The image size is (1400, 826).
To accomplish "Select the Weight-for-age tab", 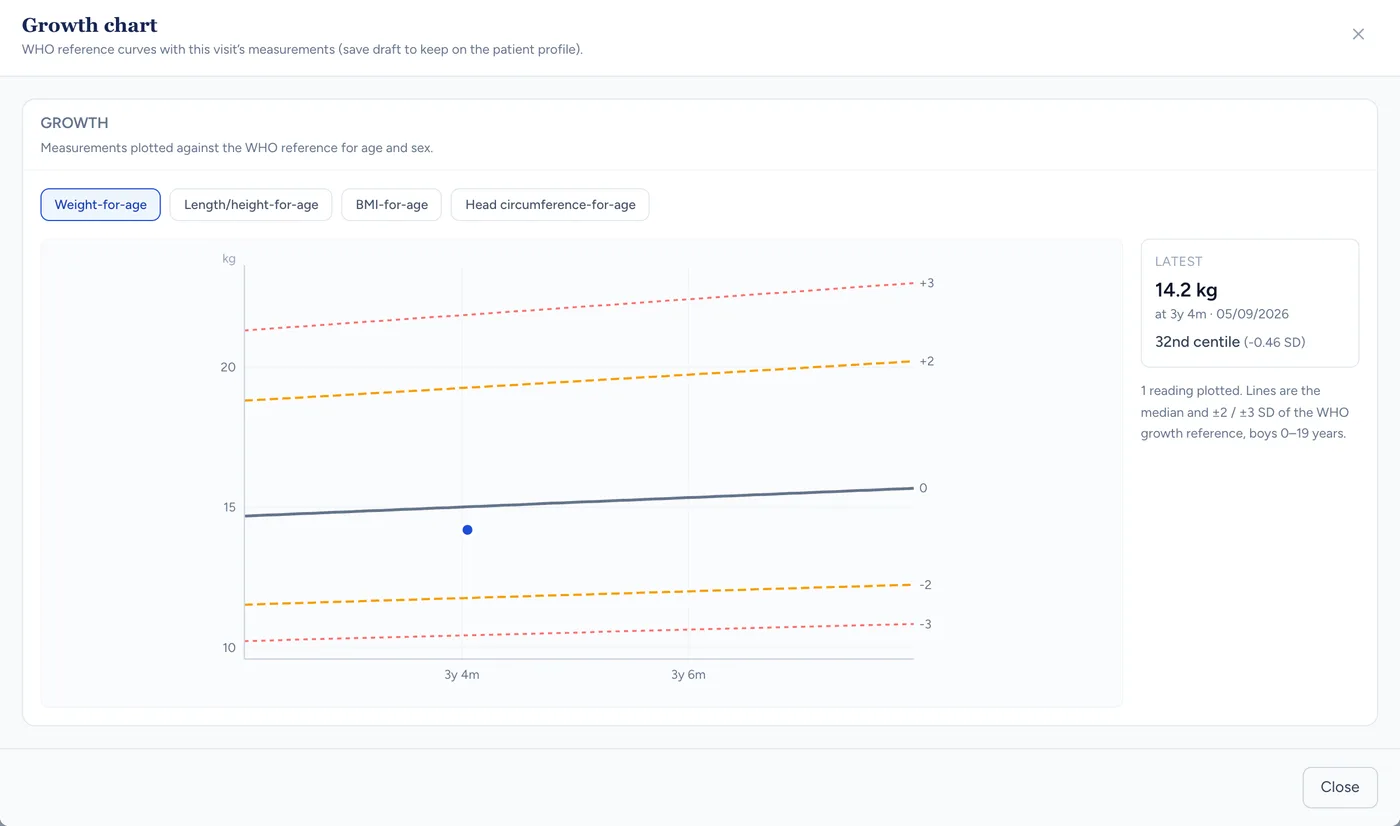I will coord(100,205).
